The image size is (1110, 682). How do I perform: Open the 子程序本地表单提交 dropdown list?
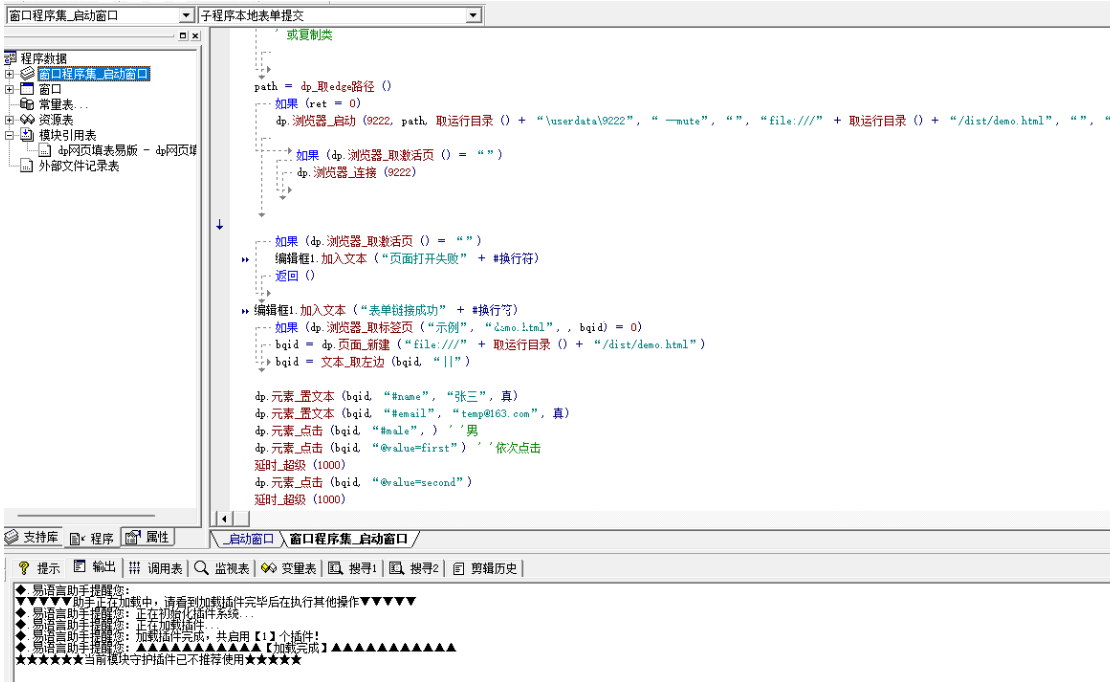coord(473,15)
